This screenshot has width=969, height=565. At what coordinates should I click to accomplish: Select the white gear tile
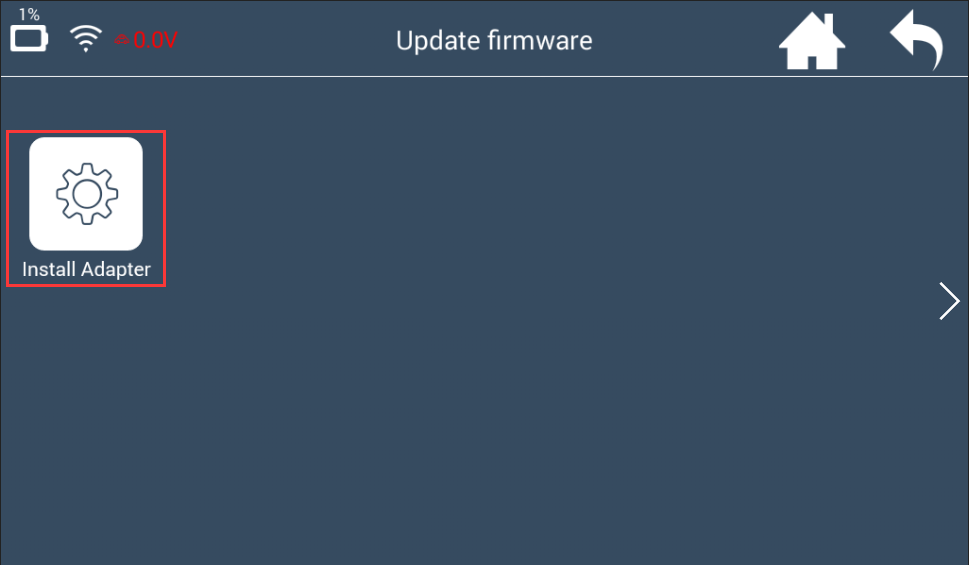tap(86, 193)
